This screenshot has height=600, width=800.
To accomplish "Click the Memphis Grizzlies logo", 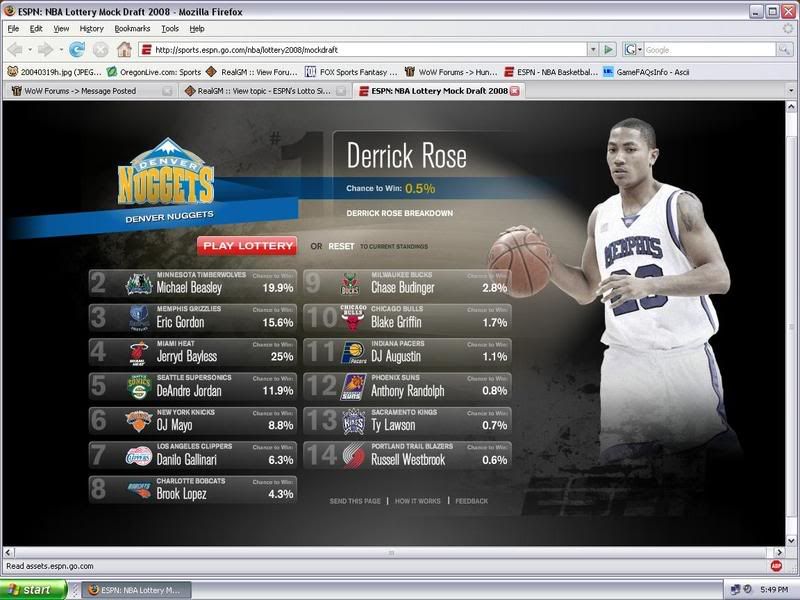I will [x=139, y=318].
